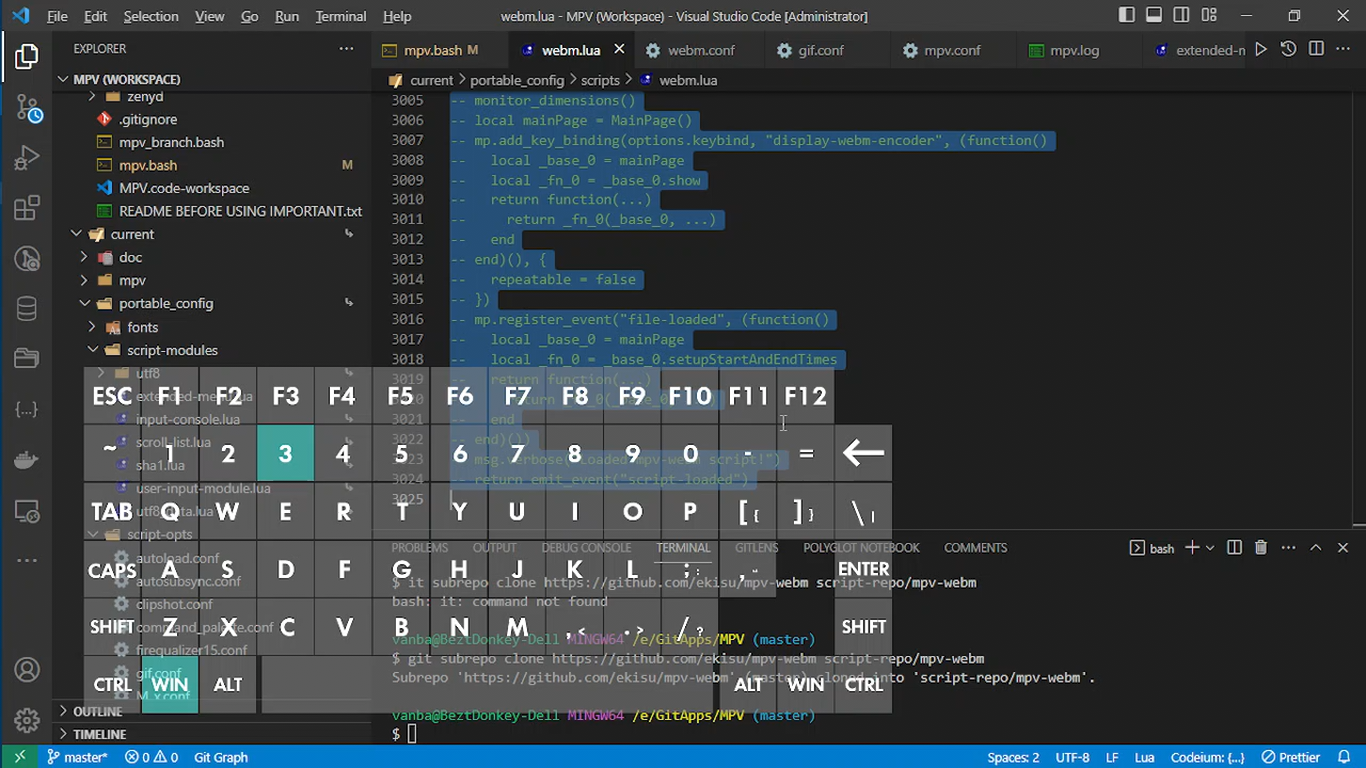Split the editor to the right

click(x=1316, y=49)
